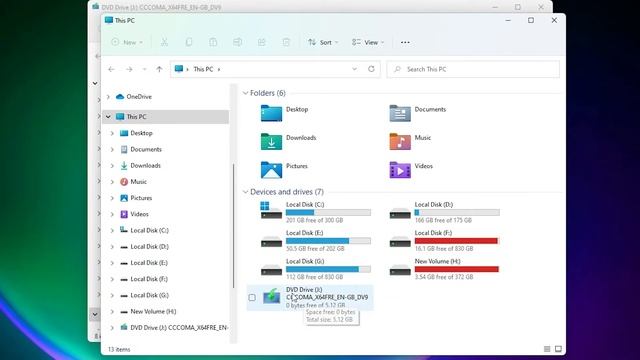
Task: Select the Local Disk (E:) drive icon
Action: (271, 242)
